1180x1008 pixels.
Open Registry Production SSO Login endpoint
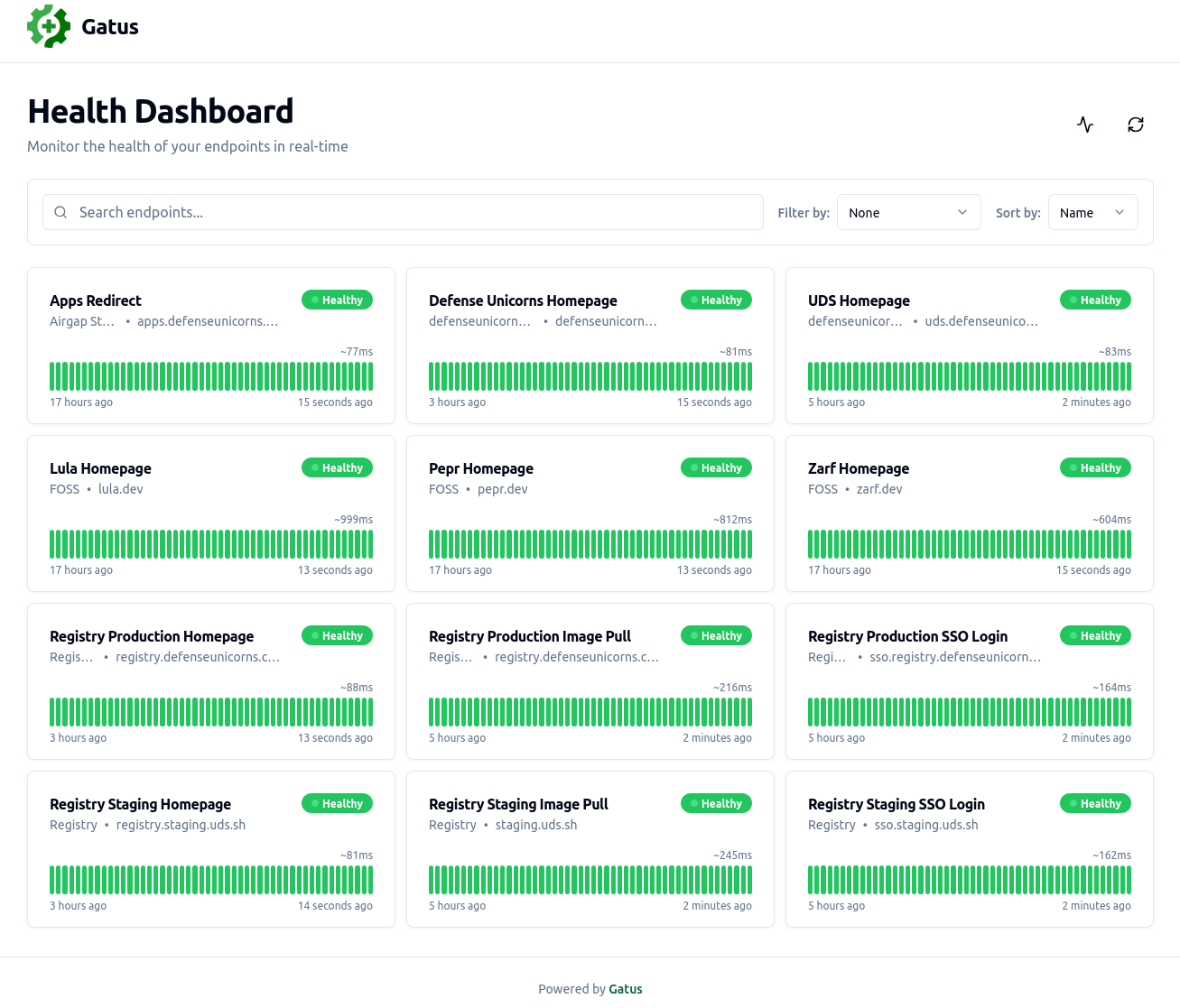pos(907,636)
